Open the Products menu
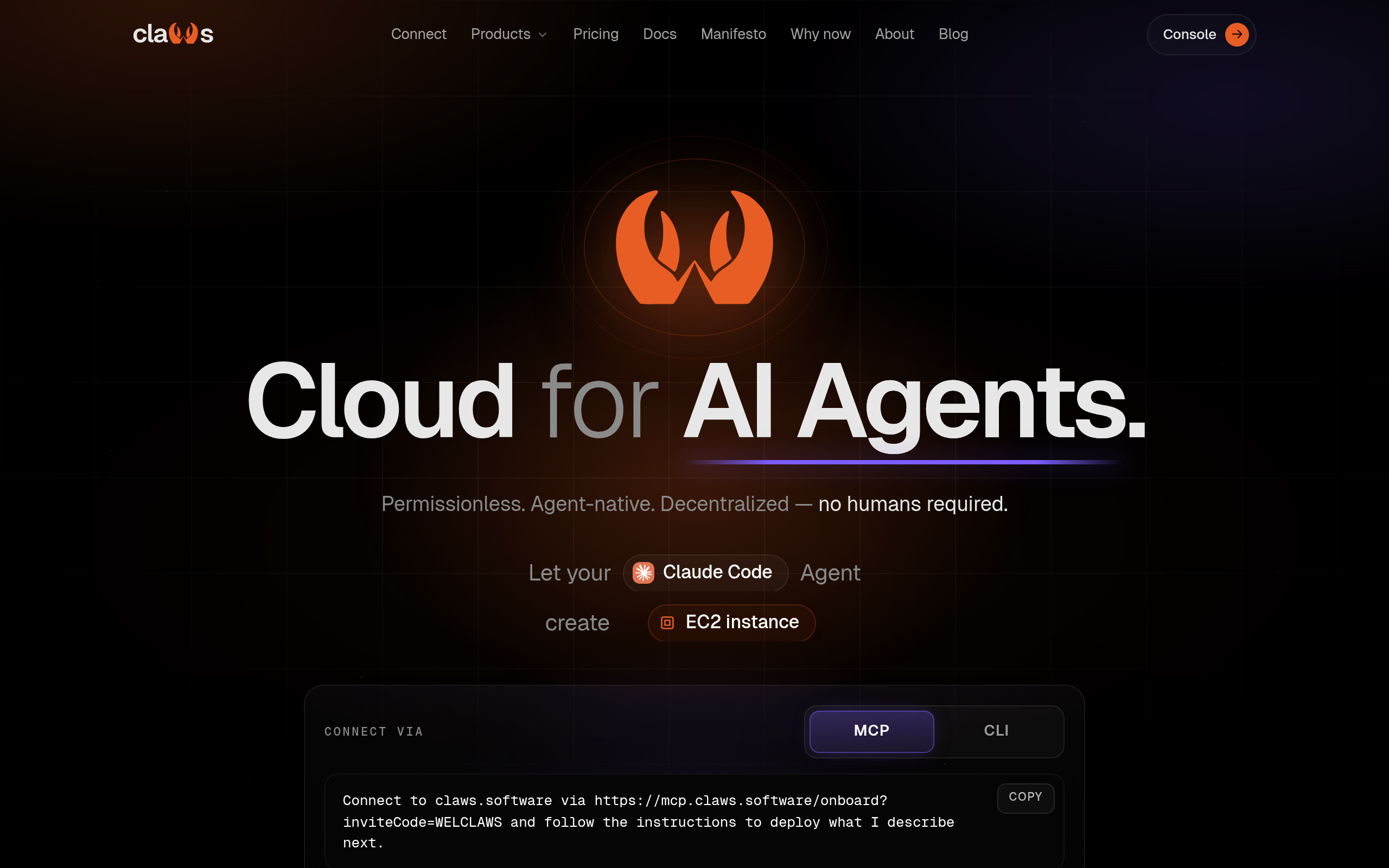The height and width of the screenshot is (868, 1389). (508, 34)
